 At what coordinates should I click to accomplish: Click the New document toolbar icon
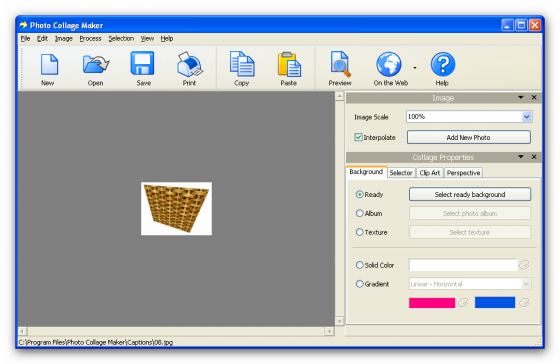point(49,65)
